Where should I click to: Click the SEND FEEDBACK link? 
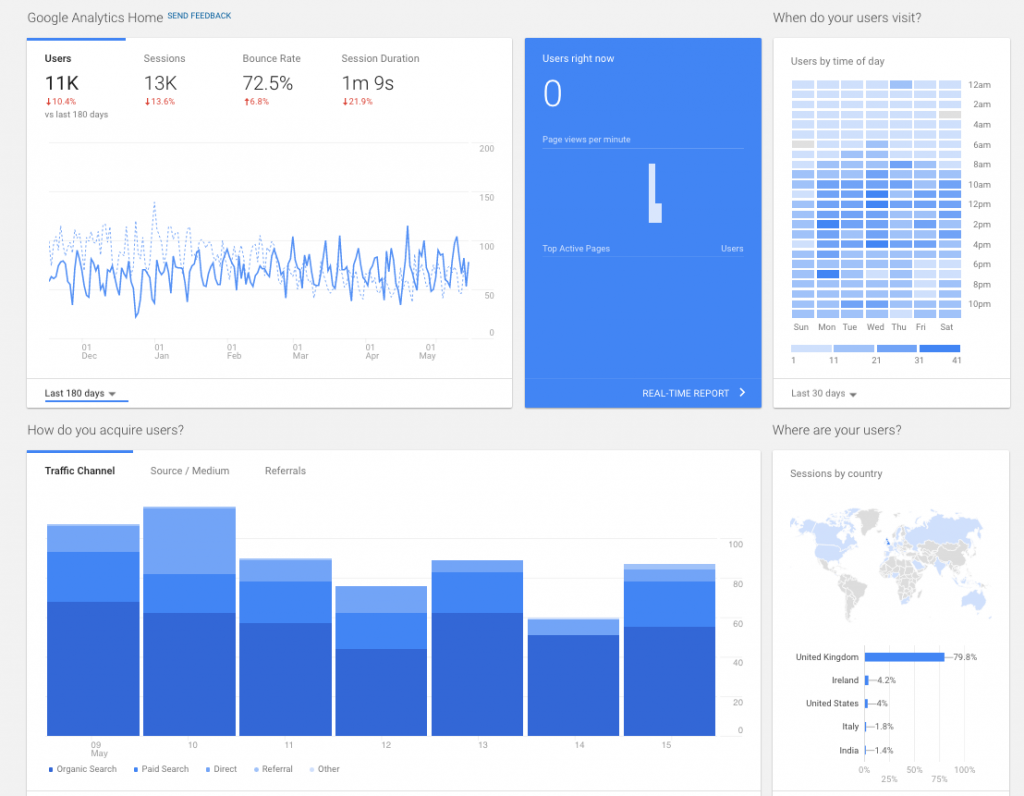199,16
